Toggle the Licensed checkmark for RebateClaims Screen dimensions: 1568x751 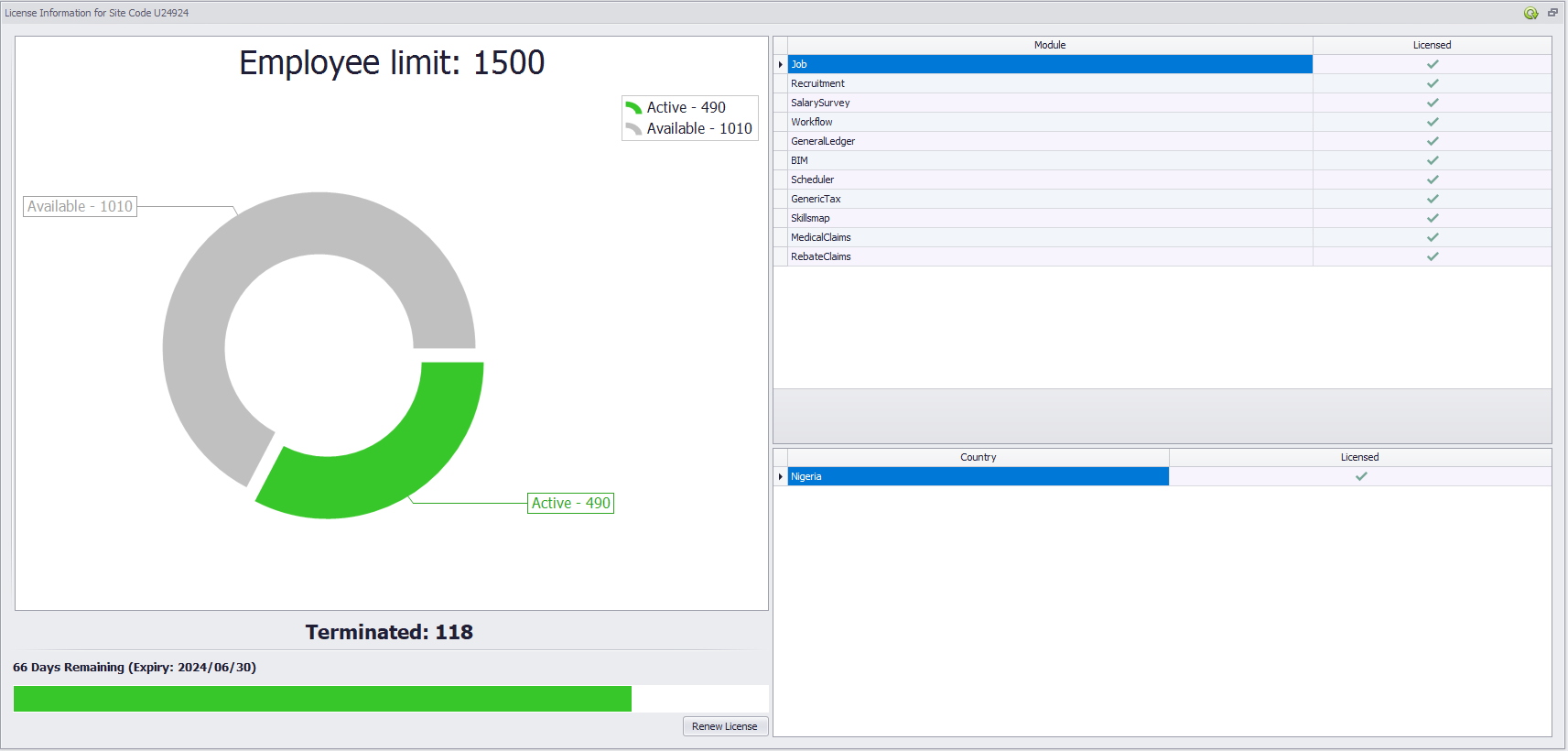point(1433,256)
